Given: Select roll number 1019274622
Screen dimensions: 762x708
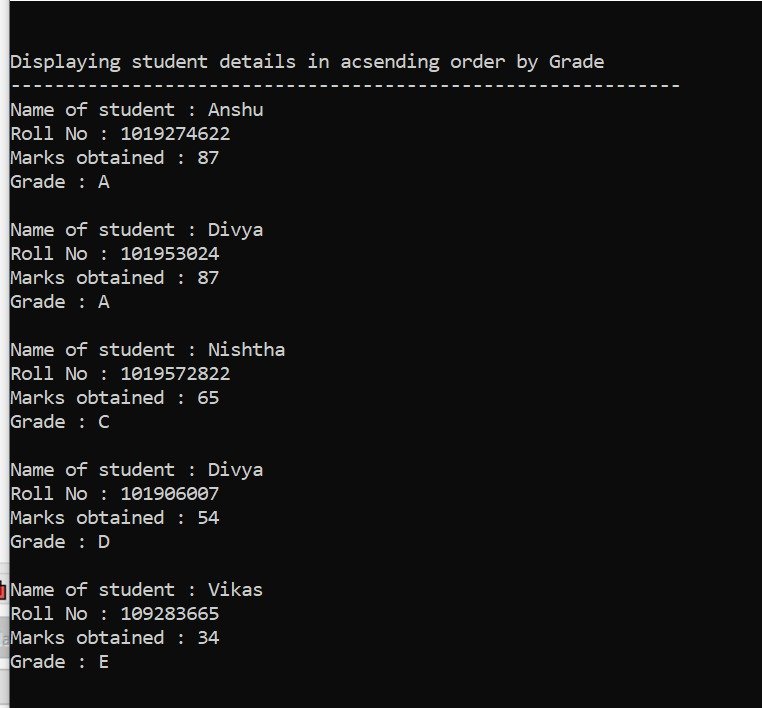Looking at the screenshot, I should pos(175,134).
